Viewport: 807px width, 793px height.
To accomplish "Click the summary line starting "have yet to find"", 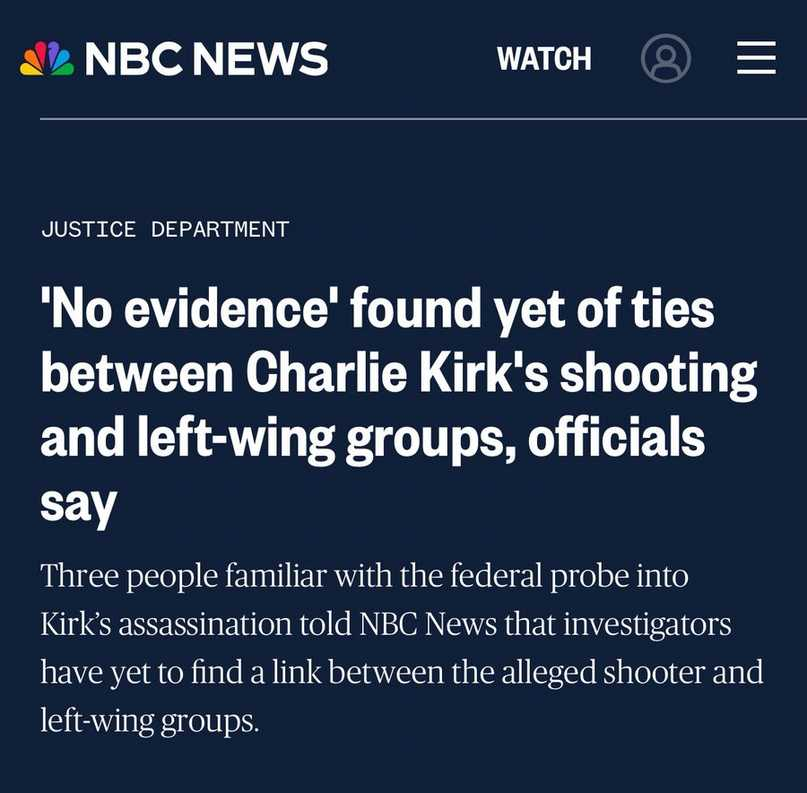I will [x=400, y=672].
